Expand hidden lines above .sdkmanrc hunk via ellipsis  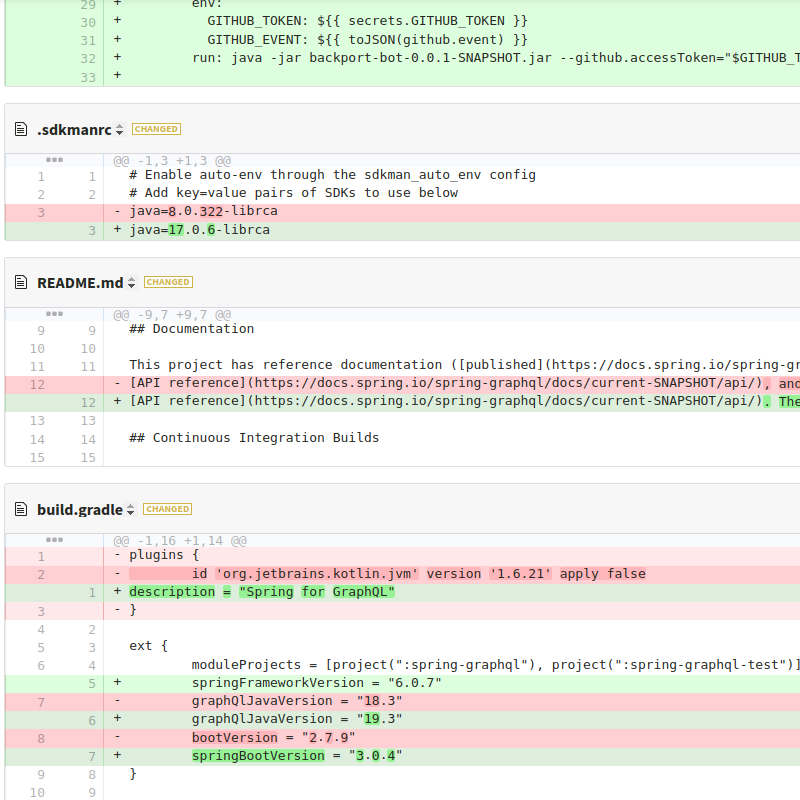tap(54, 160)
